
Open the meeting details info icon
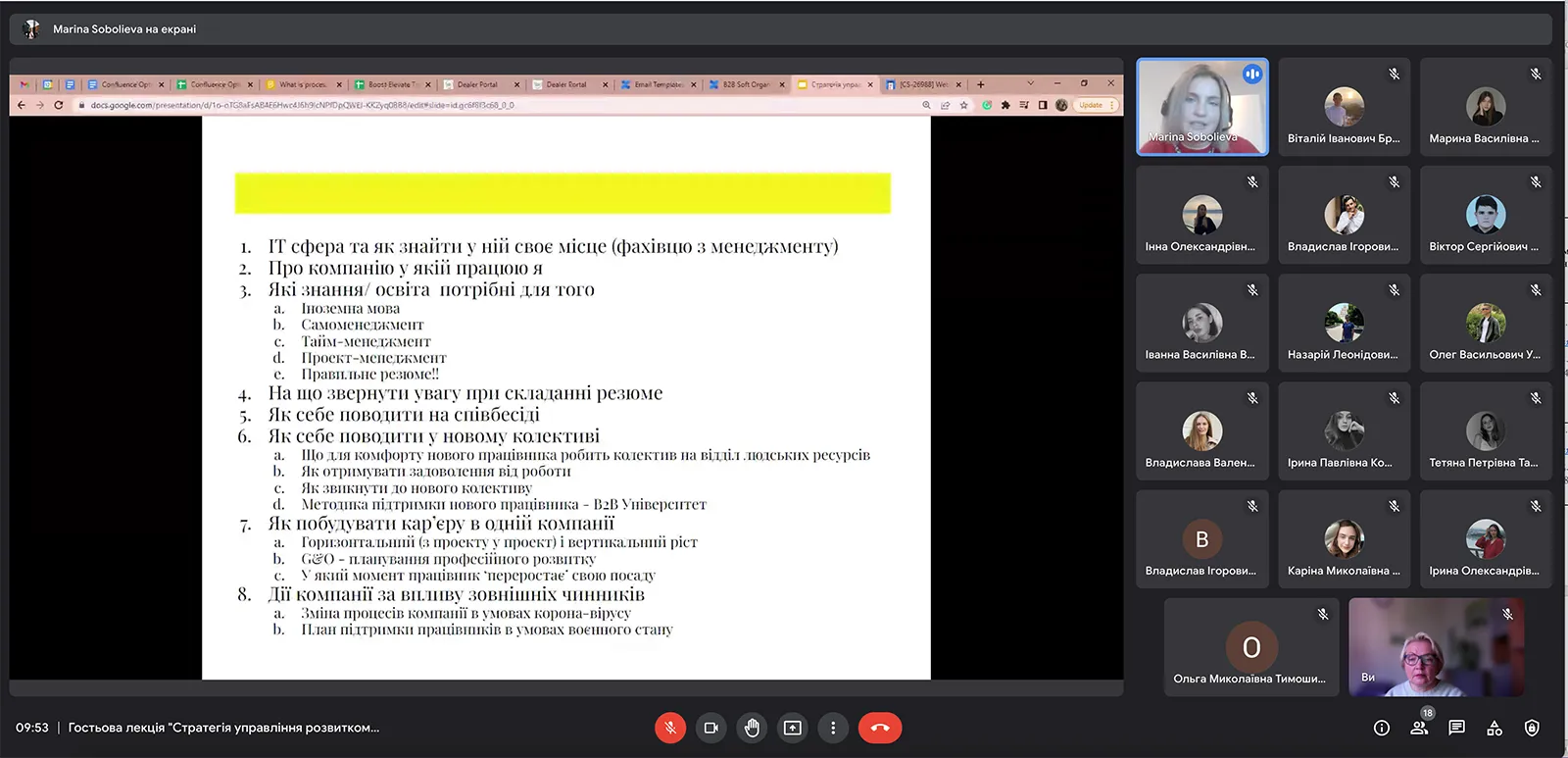point(1382,728)
